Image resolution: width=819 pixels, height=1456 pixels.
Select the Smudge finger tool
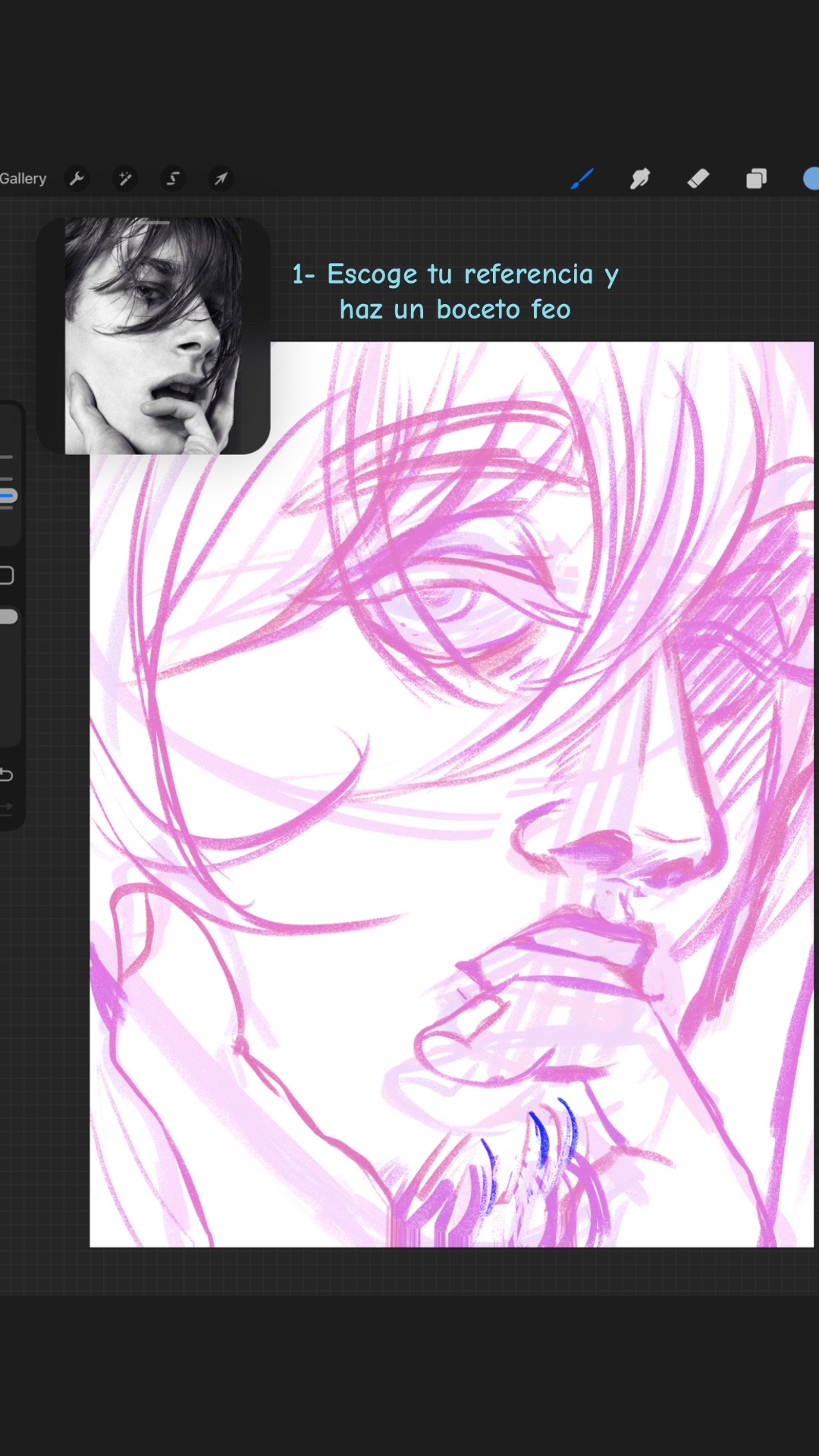pyautogui.click(x=640, y=179)
